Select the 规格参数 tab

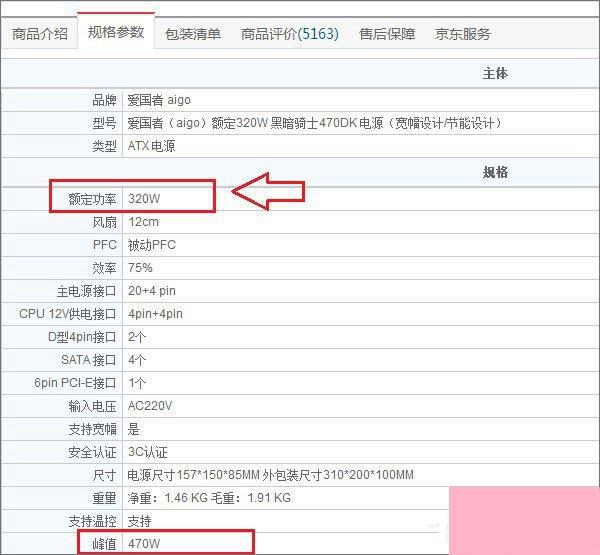coord(116,32)
